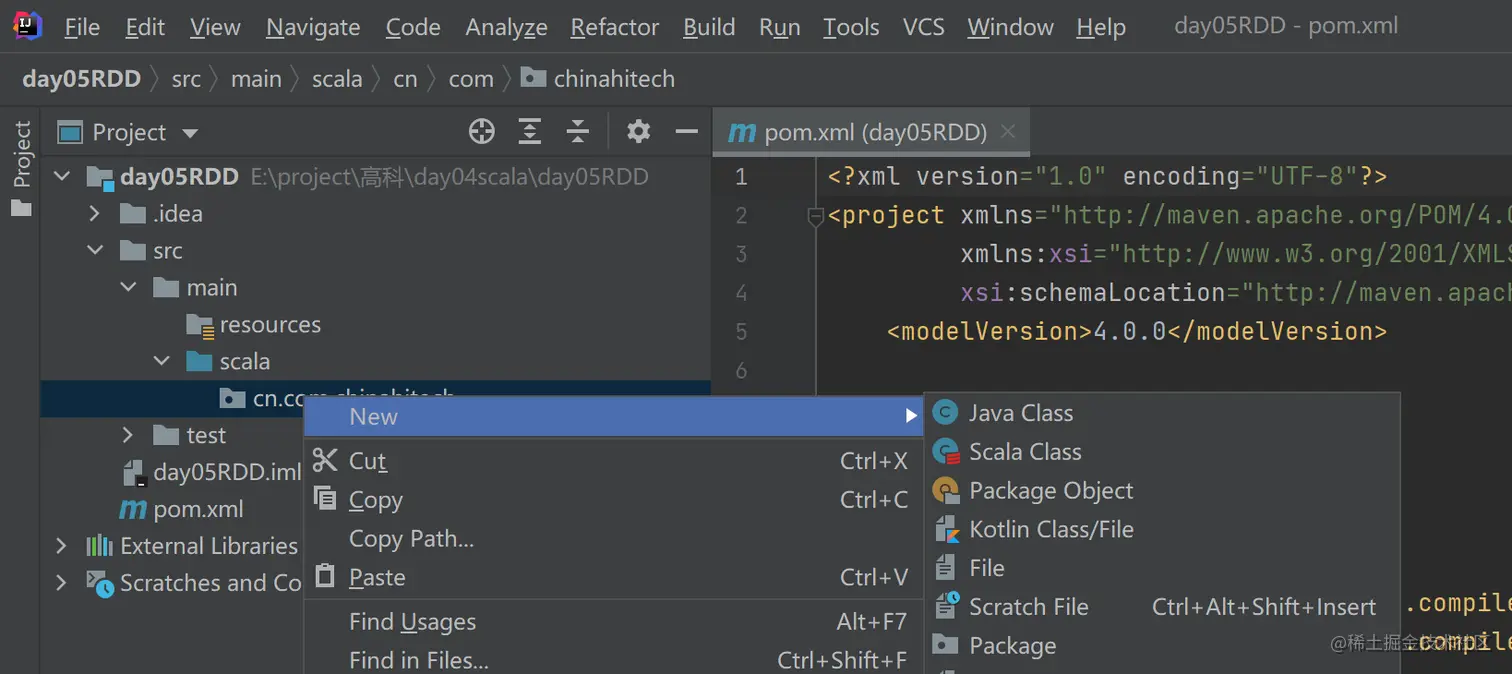Image resolution: width=1512 pixels, height=674 pixels.
Task: Click the Scratches and Consoles icon
Action: click(100, 583)
